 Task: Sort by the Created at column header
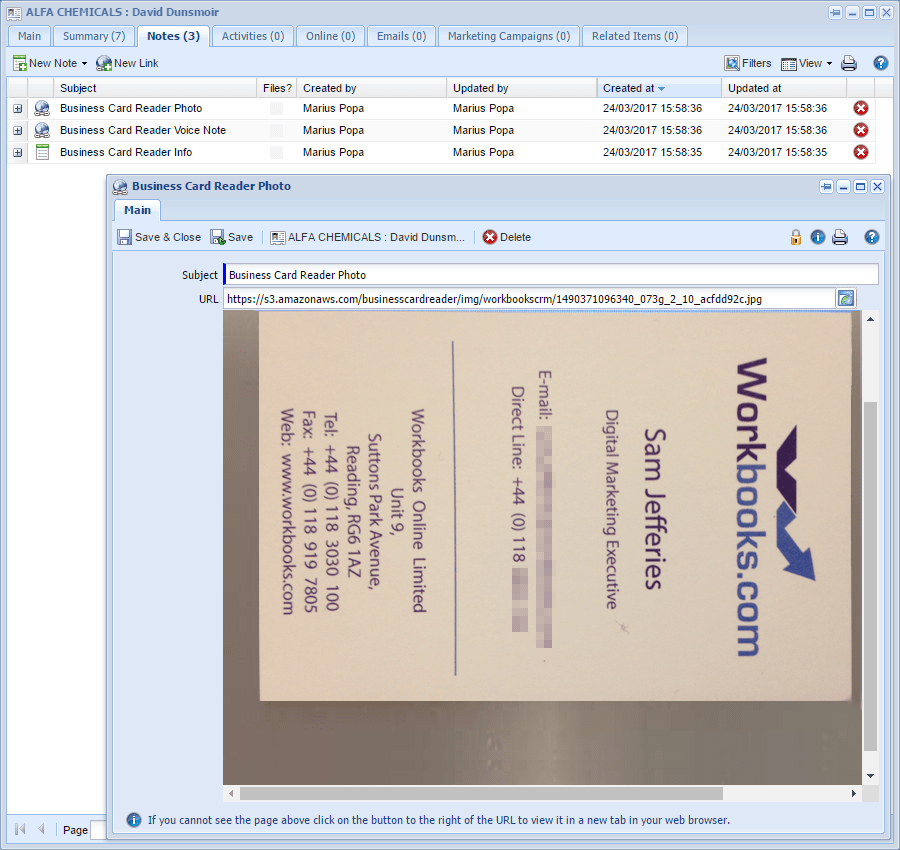[x=659, y=88]
